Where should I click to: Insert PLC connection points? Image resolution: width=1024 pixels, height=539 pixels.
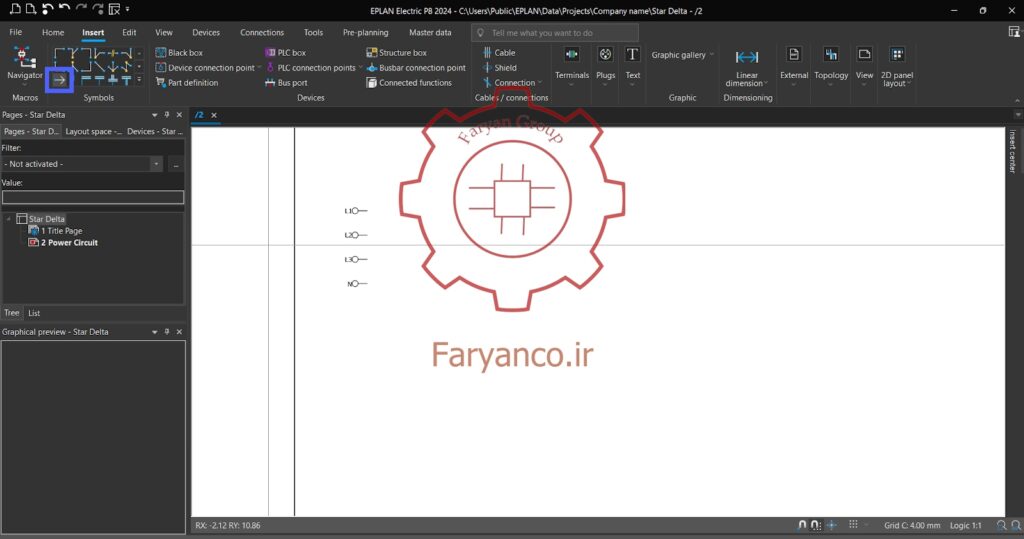pyautogui.click(x=311, y=67)
